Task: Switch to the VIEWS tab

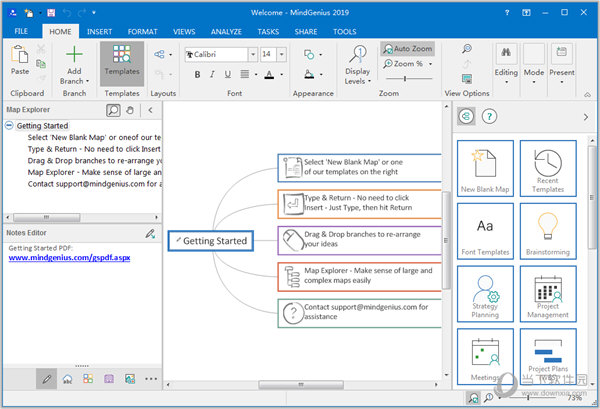Action: [x=184, y=32]
